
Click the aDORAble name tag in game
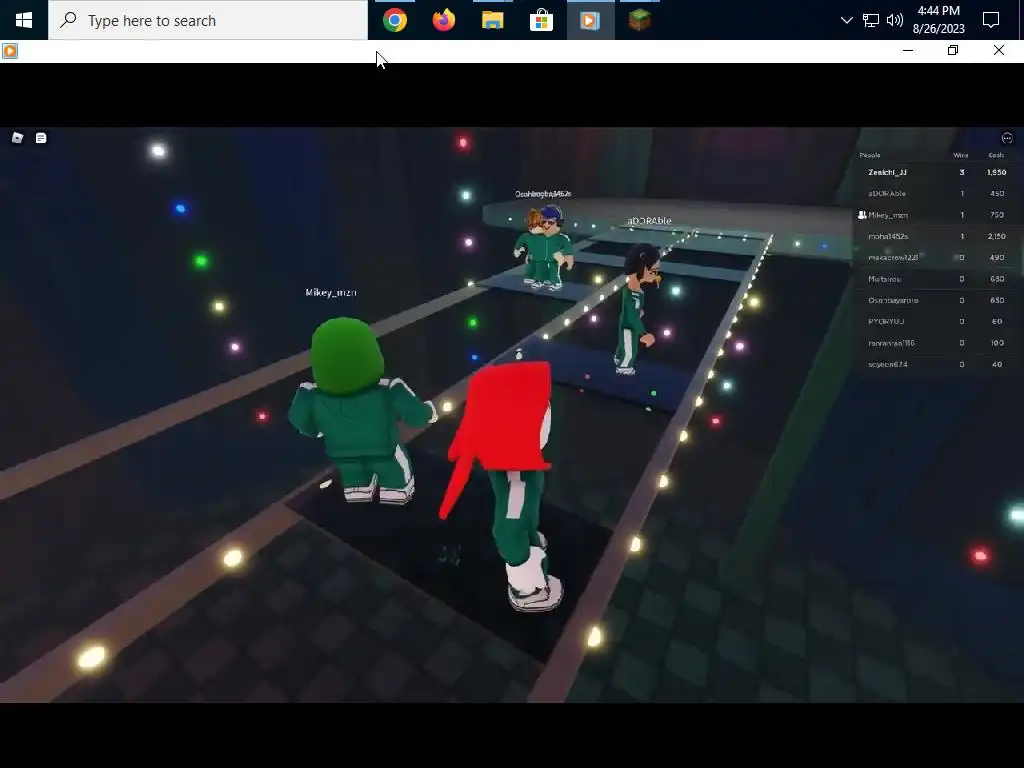click(649, 221)
